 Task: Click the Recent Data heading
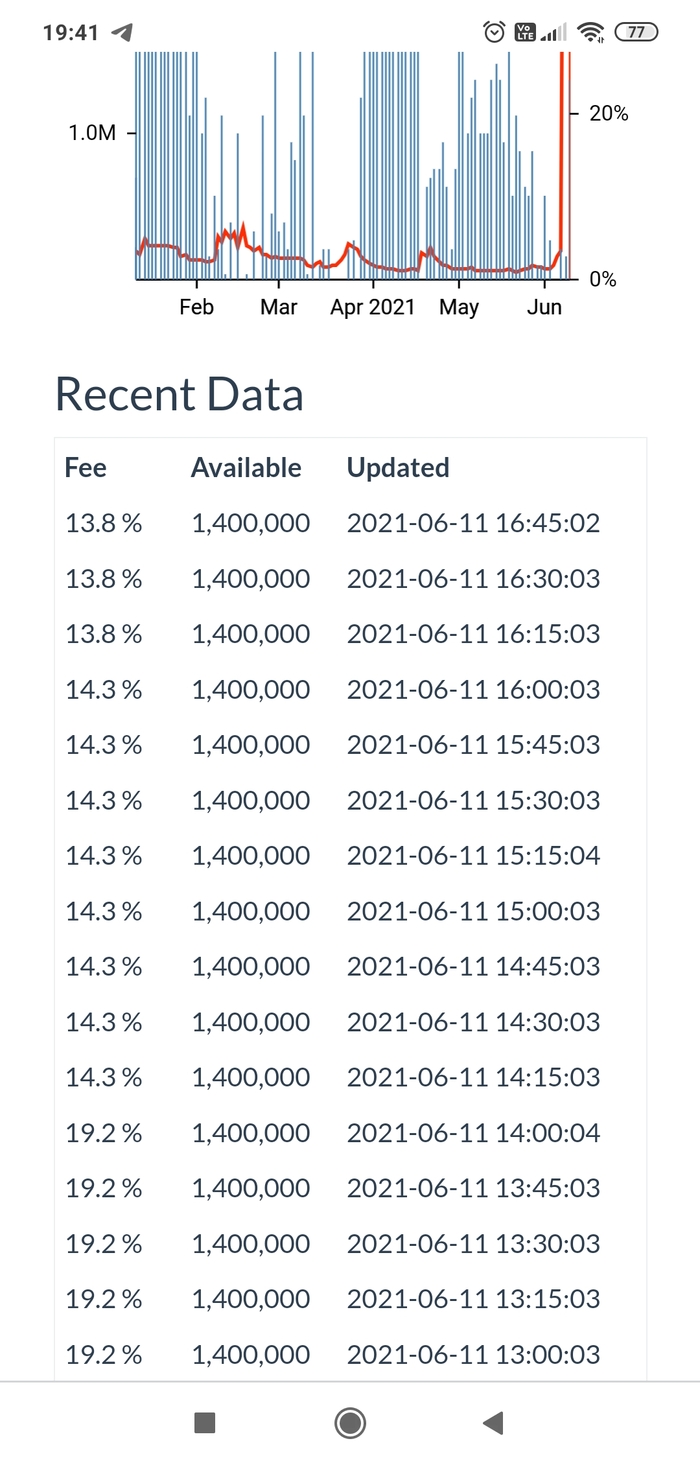179,394
